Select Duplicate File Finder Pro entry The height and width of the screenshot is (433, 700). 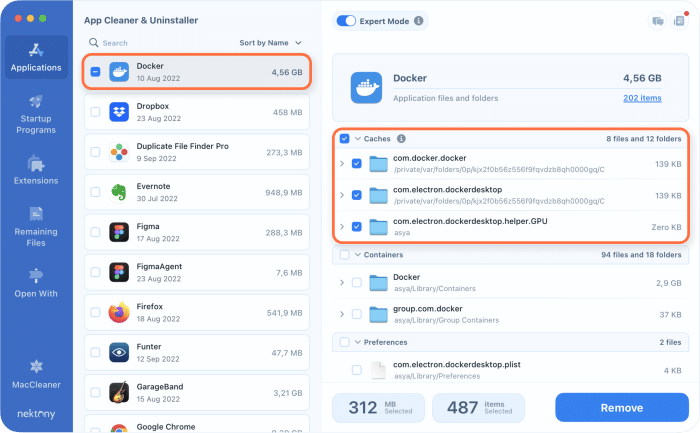pos(197,152)
